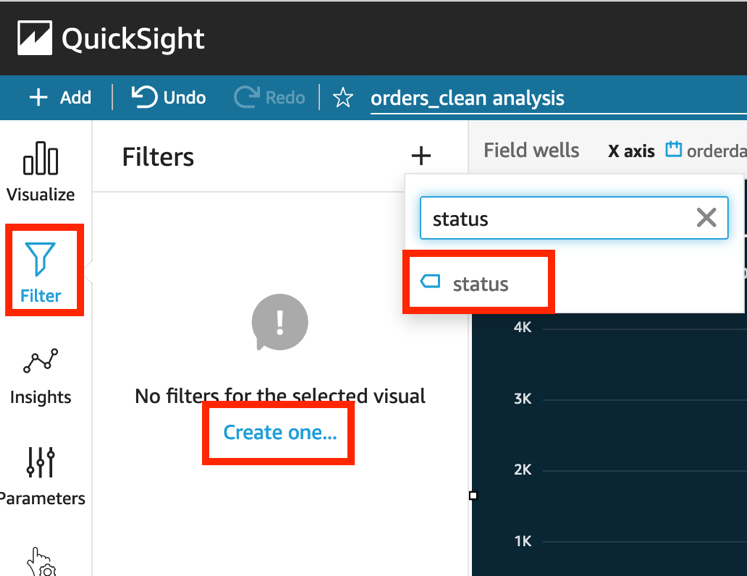The height and width of the screenshot is (576, 747).
Task: Click the Field wells label
Action: (x=531, y=150)
